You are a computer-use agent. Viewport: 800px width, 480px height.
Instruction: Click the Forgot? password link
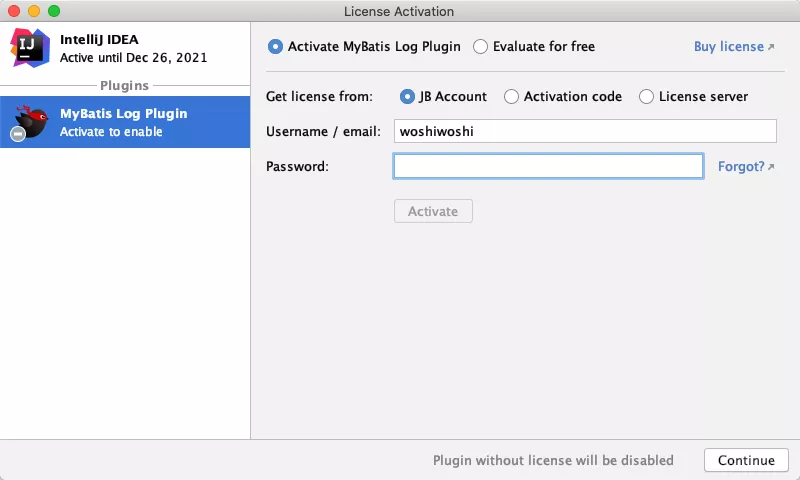(746, 167)
